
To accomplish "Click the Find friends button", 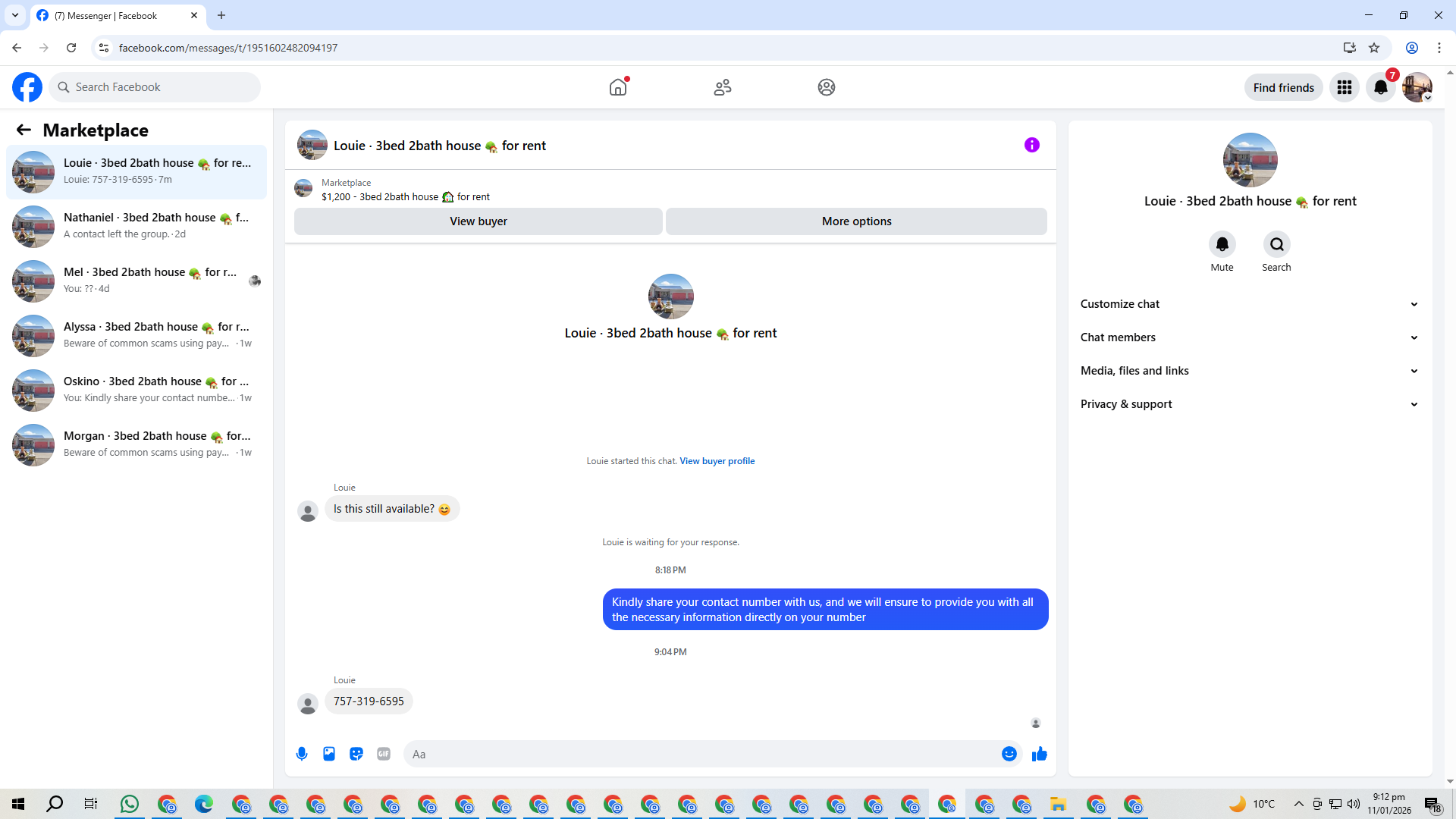I will pyautogui.click(x=1284, y=87).
